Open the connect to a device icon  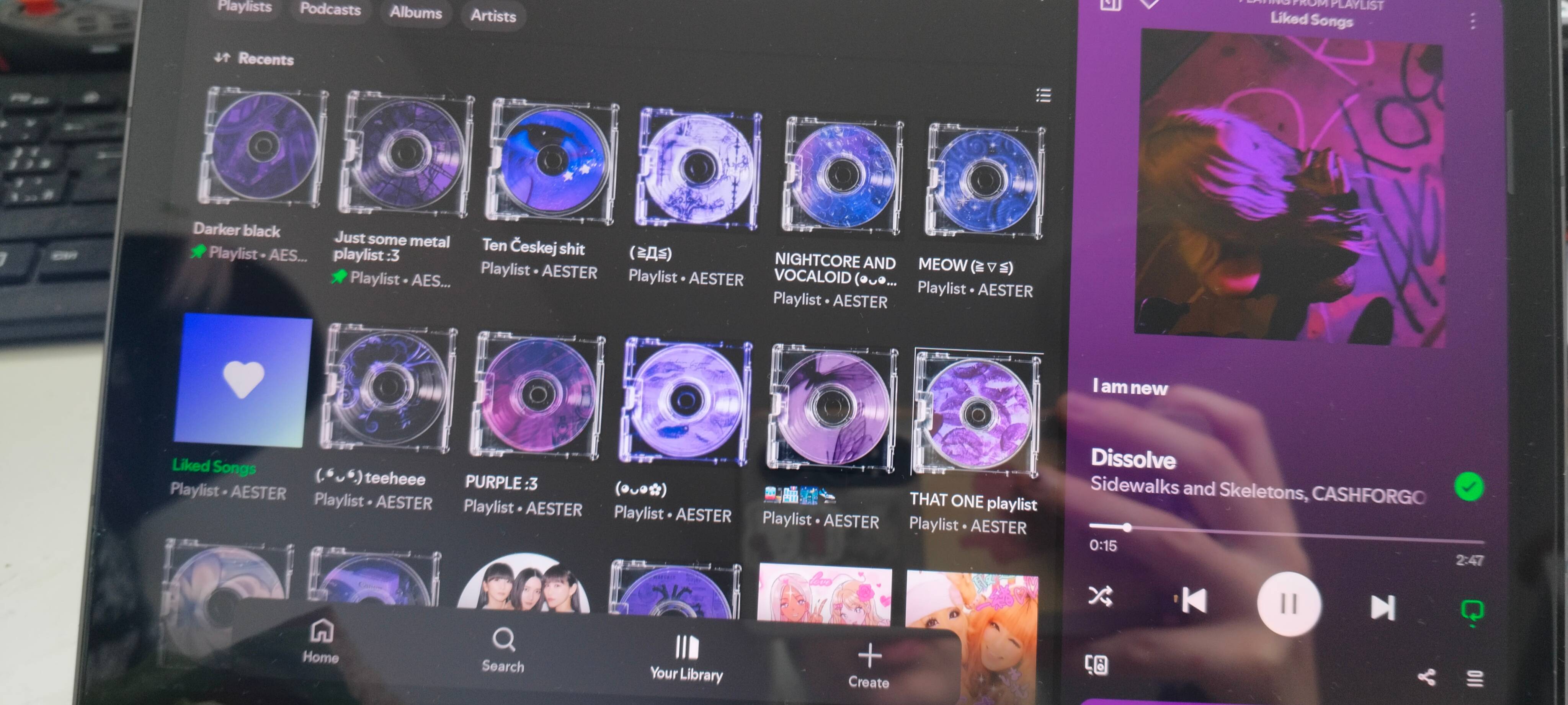1097,665
